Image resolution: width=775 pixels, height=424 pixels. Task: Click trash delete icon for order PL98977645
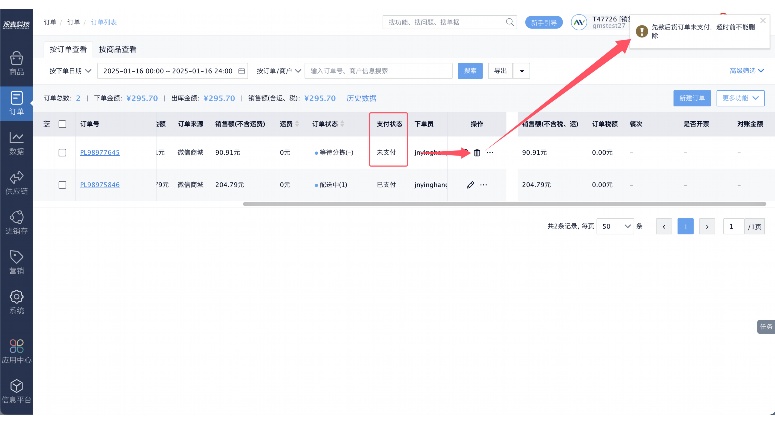click(477, 153)
